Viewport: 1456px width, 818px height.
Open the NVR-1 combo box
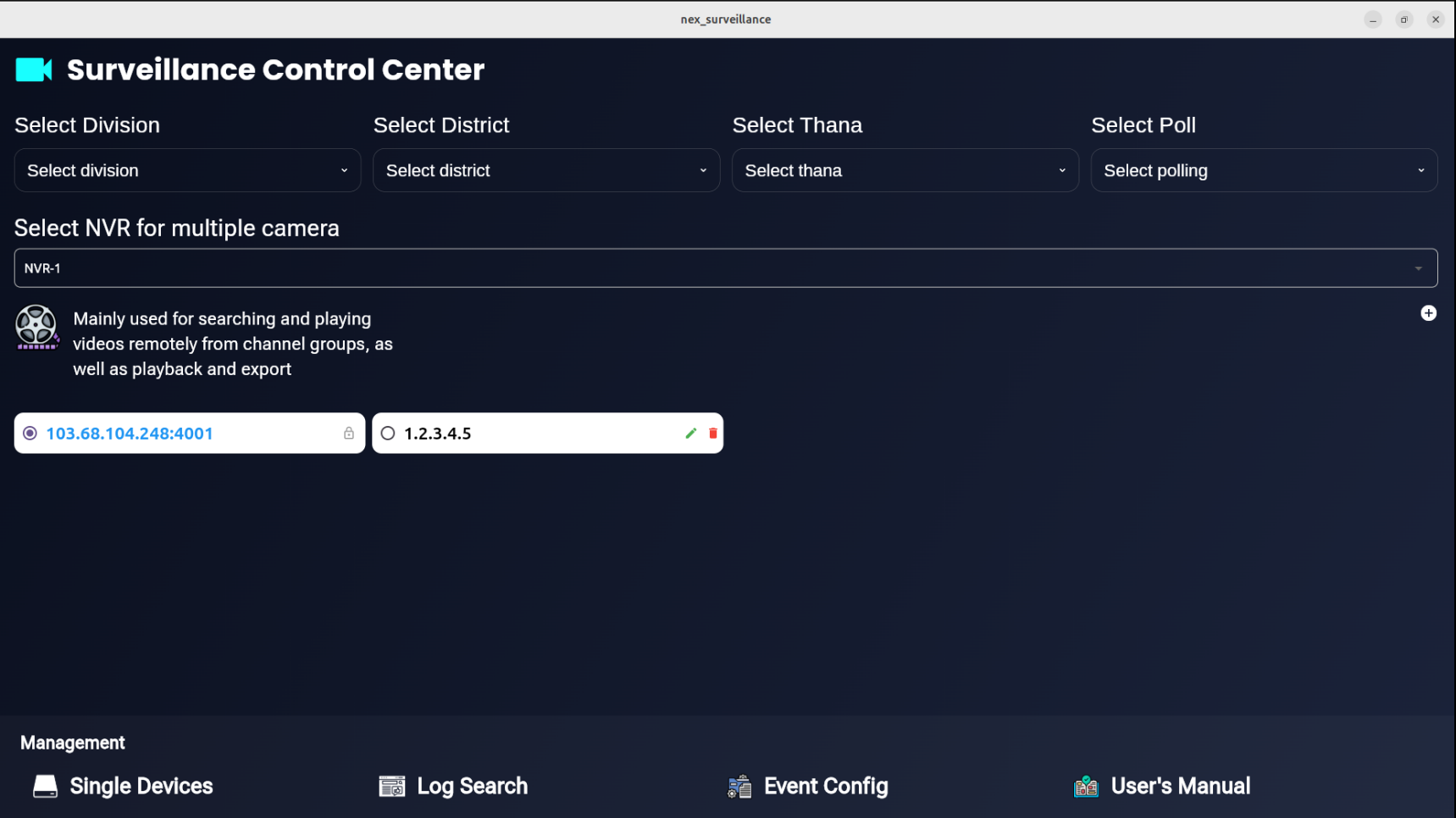[725, 268]
